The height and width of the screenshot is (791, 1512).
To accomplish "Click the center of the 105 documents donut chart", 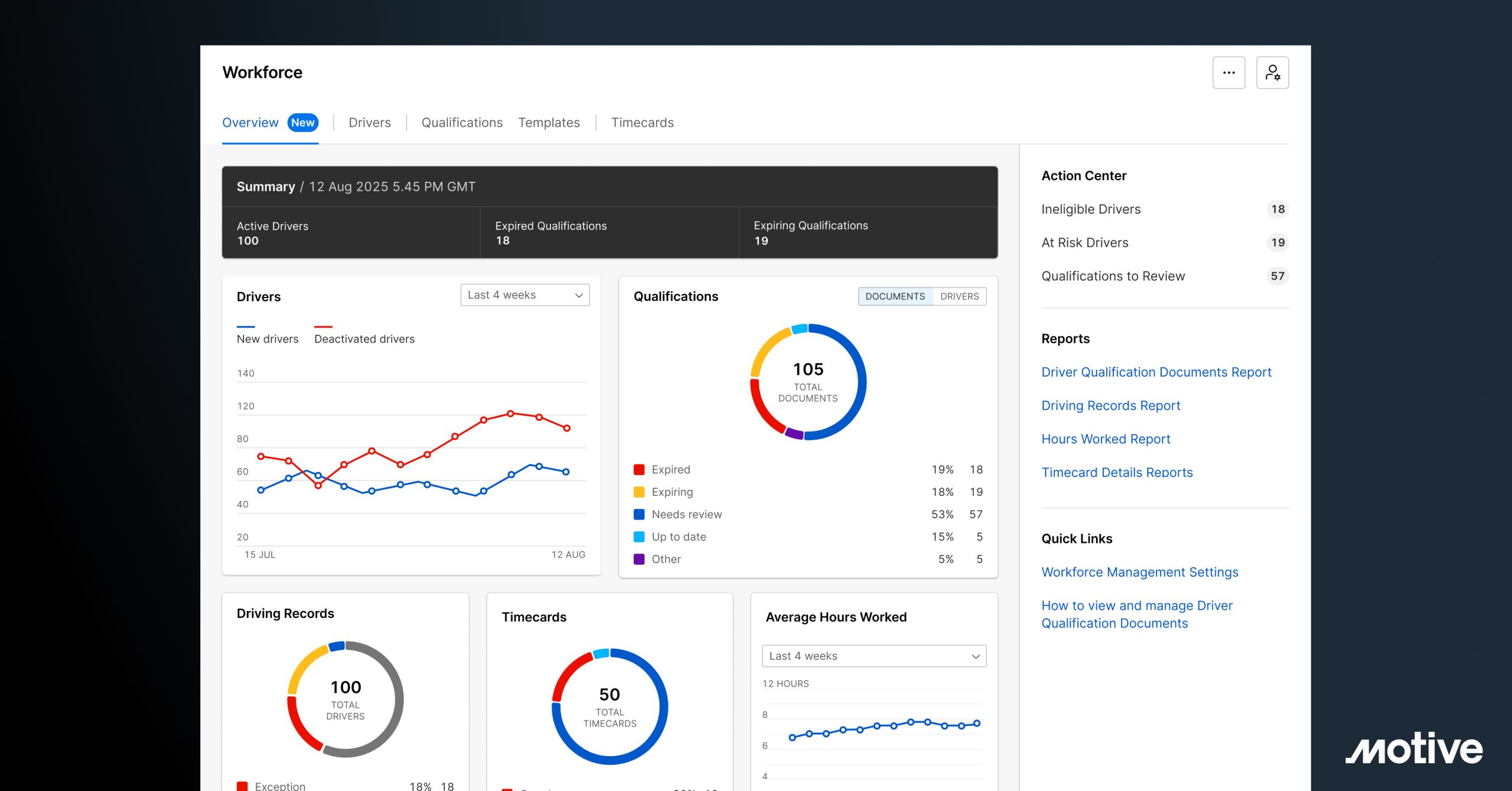I will (x=808, y=382).
